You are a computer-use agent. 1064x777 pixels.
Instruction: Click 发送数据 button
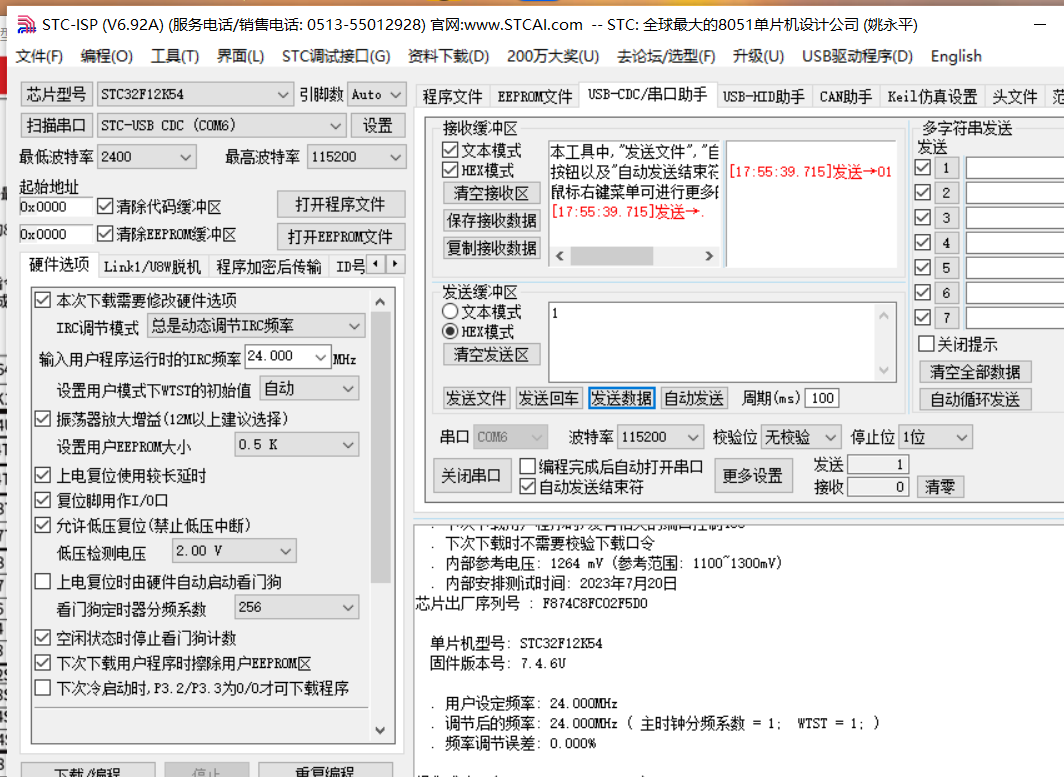pyautogui.click(x=622, y=398)
